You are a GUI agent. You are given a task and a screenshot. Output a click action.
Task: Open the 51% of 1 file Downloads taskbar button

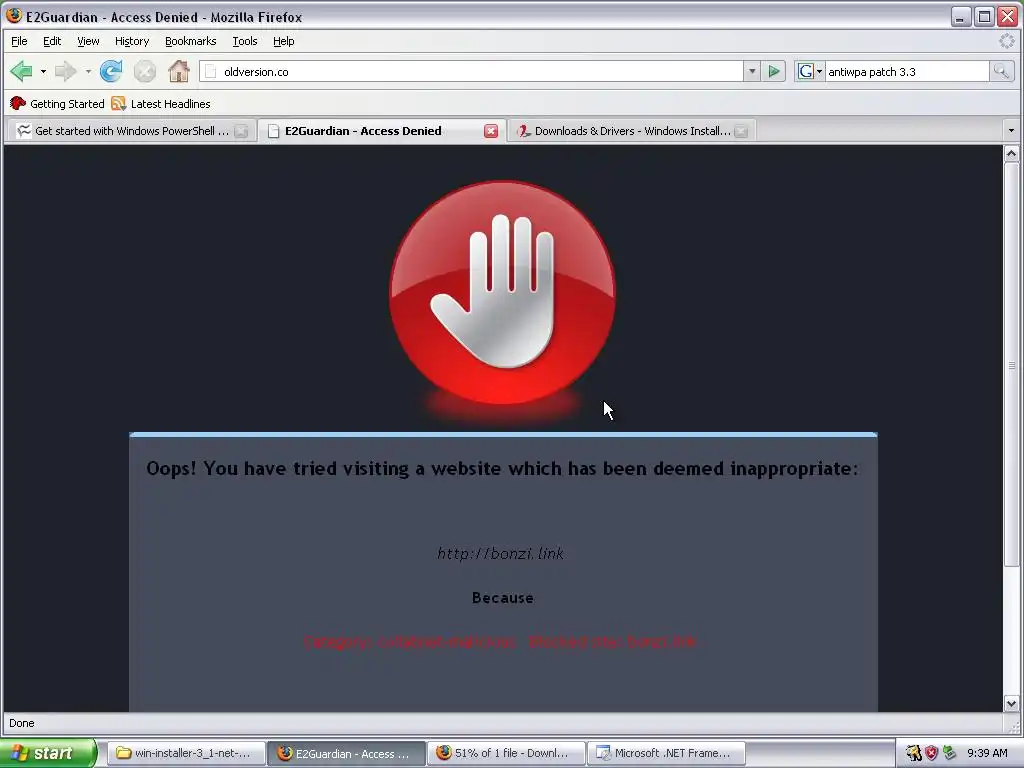[x=506, y=753]
